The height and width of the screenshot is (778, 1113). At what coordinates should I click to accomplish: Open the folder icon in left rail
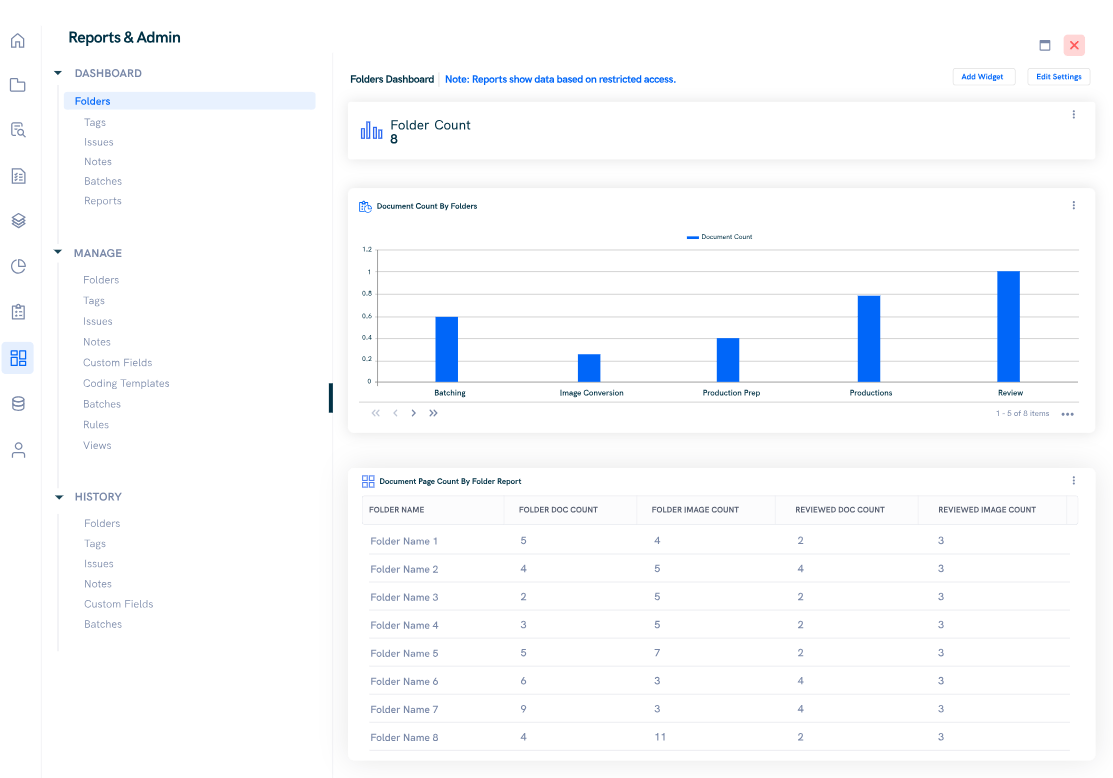click(18, 85)
